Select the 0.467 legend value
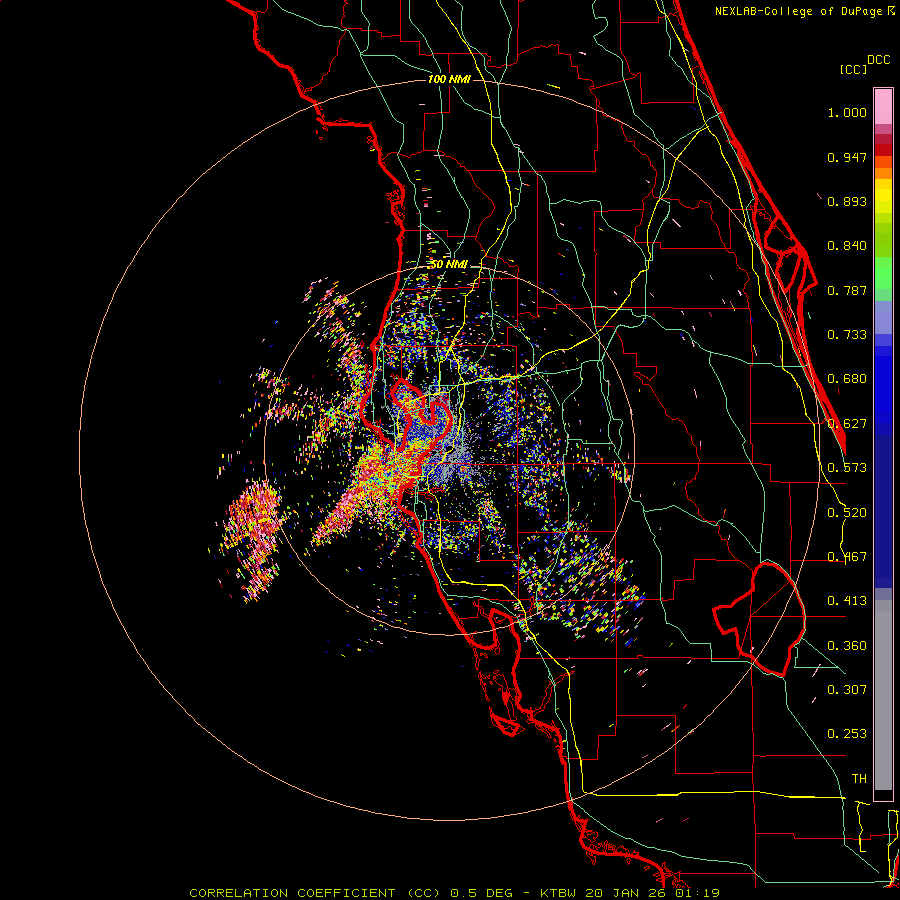900x900 pixels. click(x=847, y=557)
